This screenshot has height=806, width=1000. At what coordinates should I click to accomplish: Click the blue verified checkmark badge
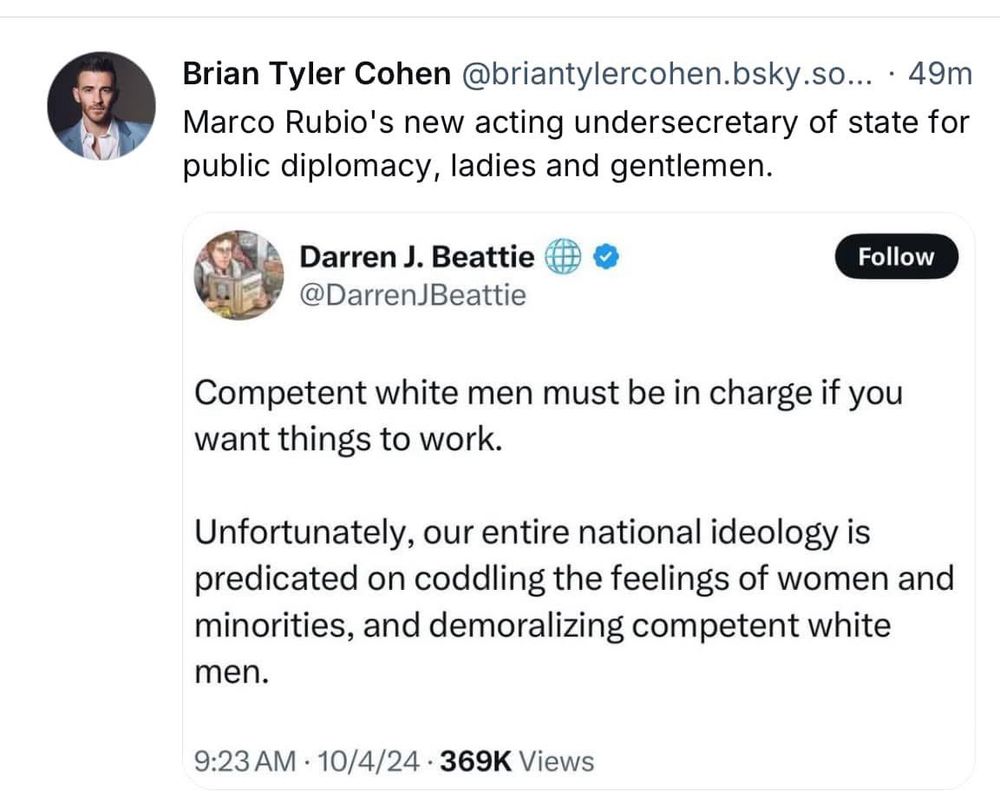coord(607,258)
